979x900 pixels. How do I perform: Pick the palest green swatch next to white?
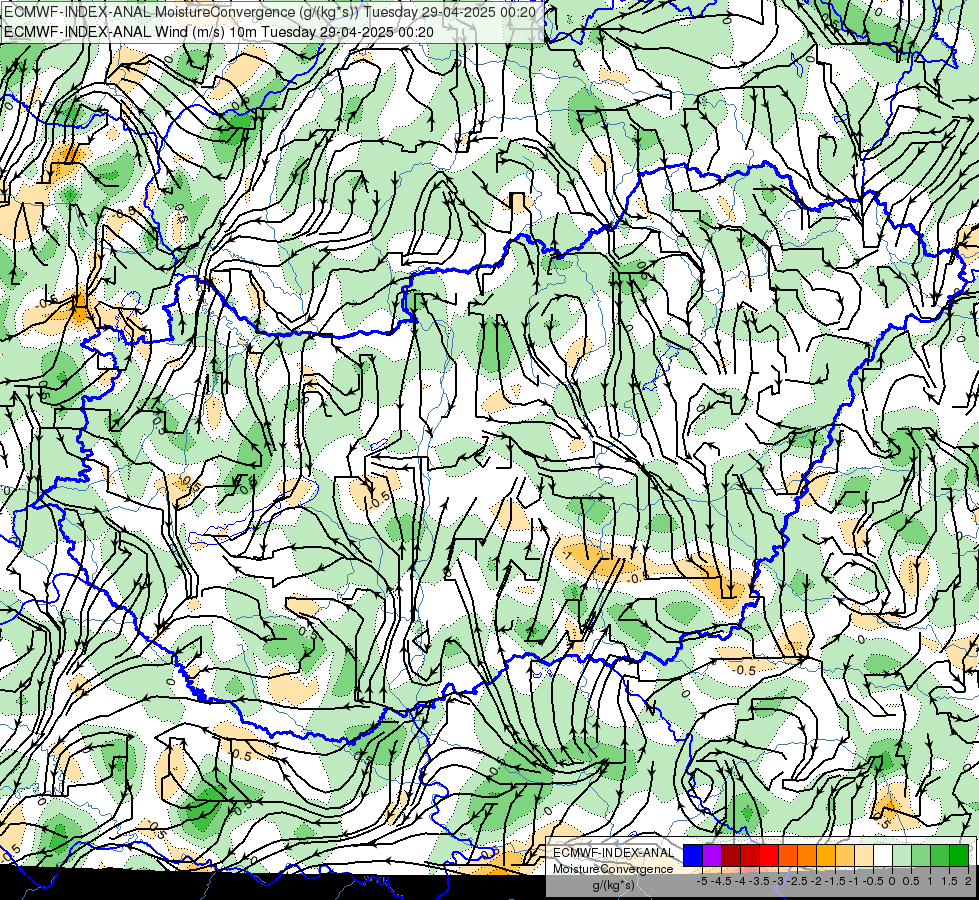[902, 855]
